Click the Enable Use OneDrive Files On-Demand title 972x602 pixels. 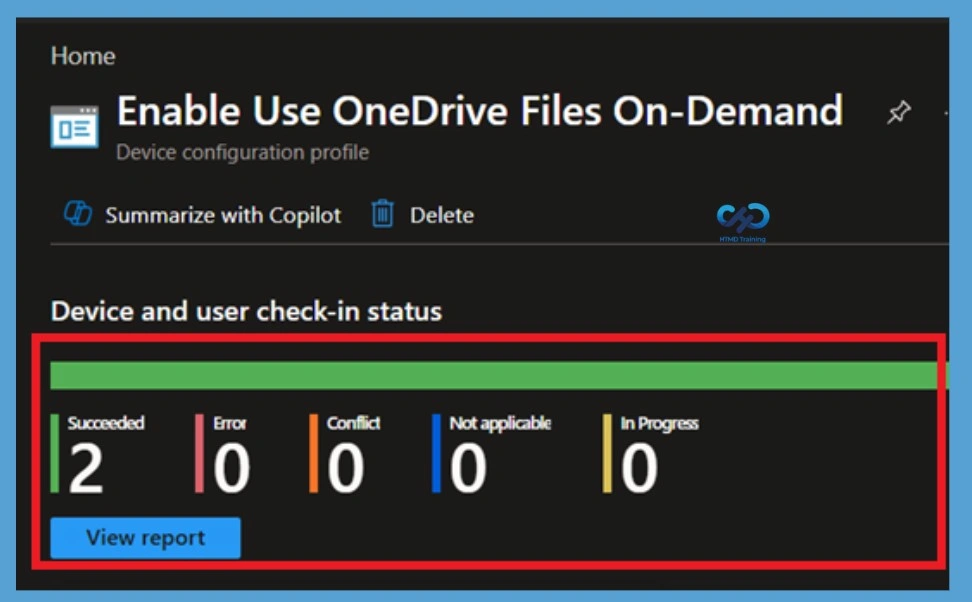coord(480,112)
